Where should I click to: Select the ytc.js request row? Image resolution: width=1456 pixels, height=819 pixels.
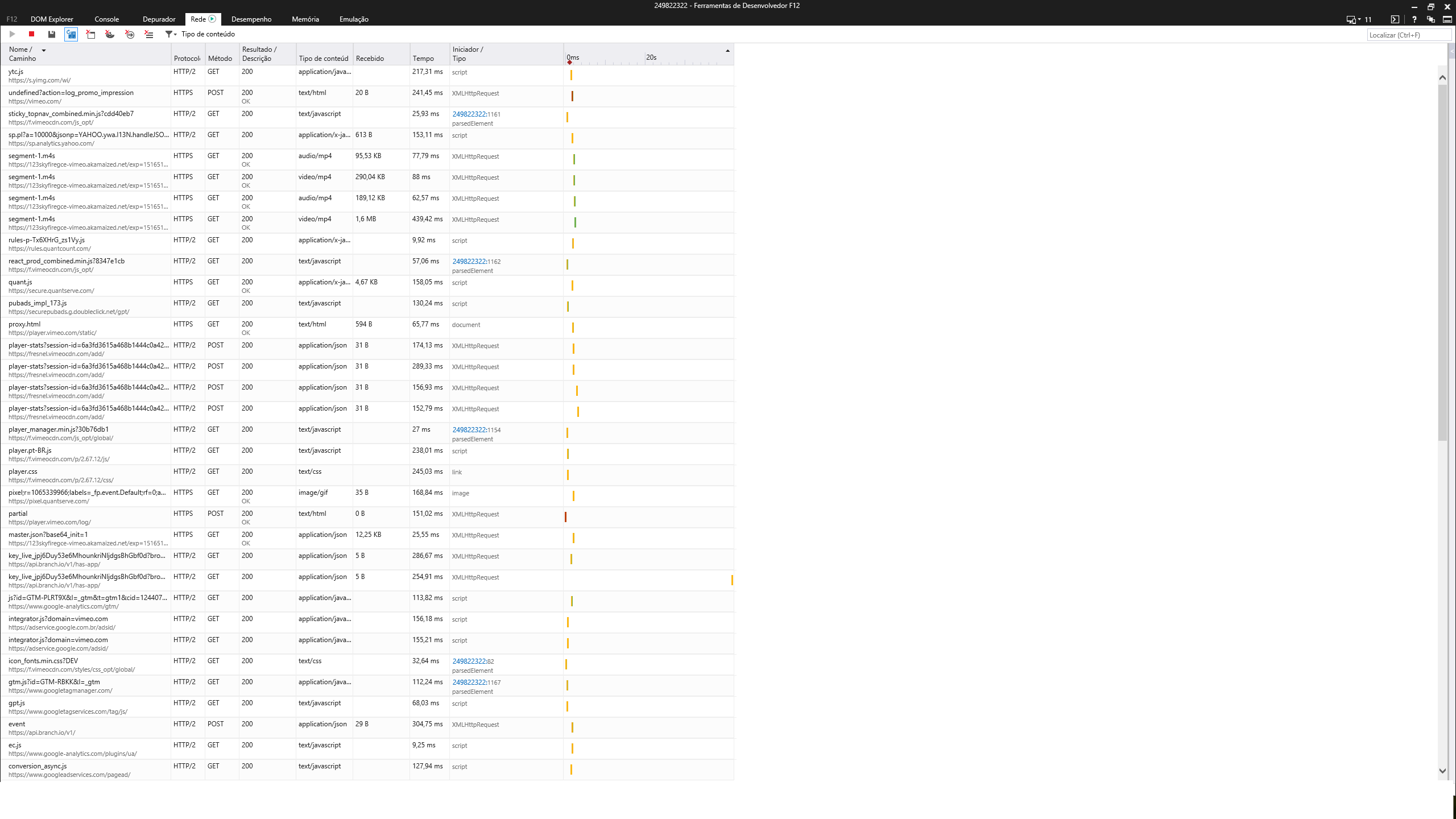coord(367,76)
